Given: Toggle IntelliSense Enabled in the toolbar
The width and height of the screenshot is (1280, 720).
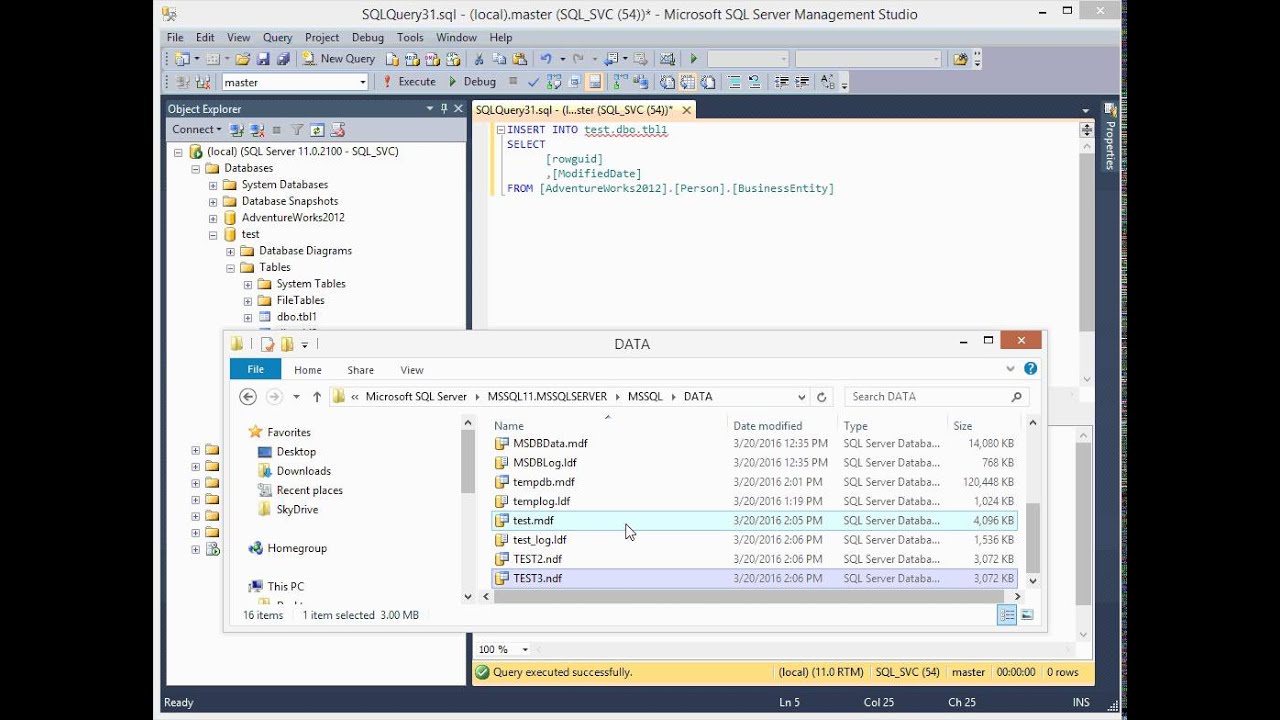Looking at the screenshot, I should 594,82.
